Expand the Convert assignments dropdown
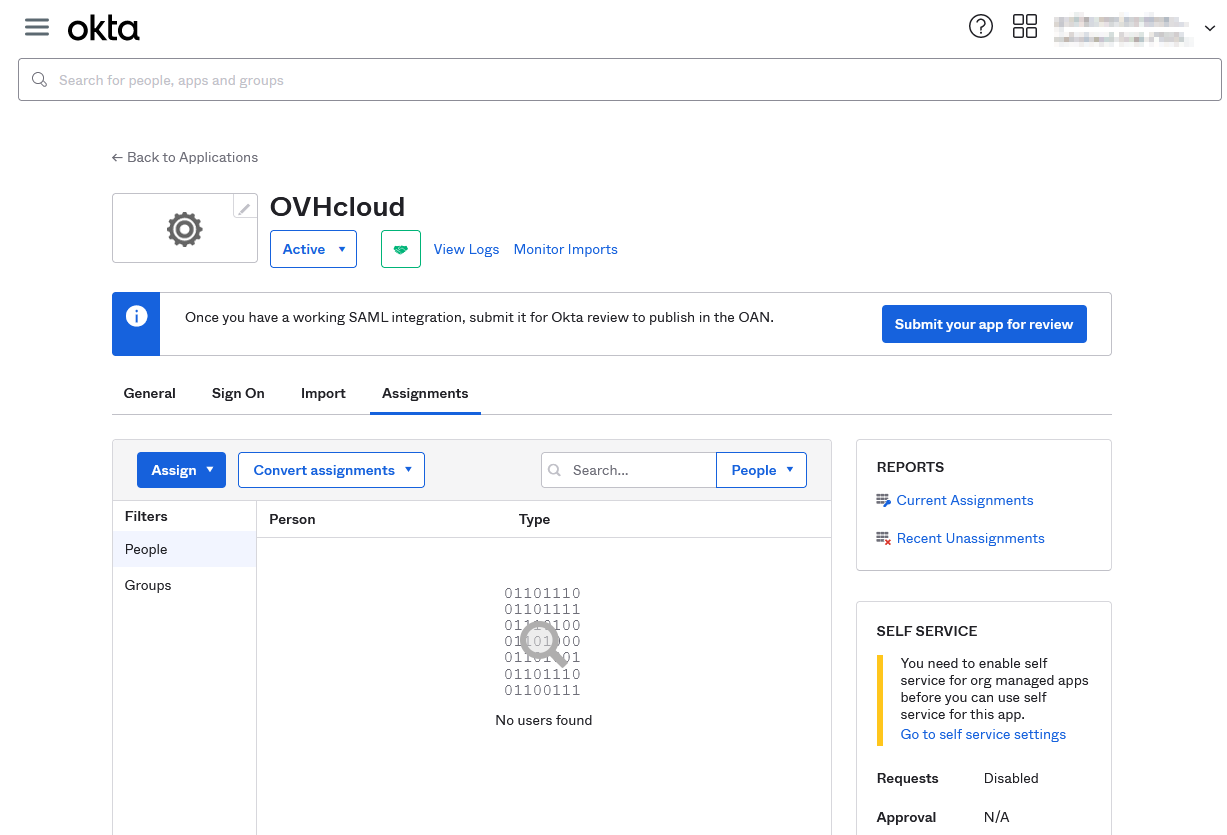The width and height of the screenshot is (1227, 835). pos(331,470)
